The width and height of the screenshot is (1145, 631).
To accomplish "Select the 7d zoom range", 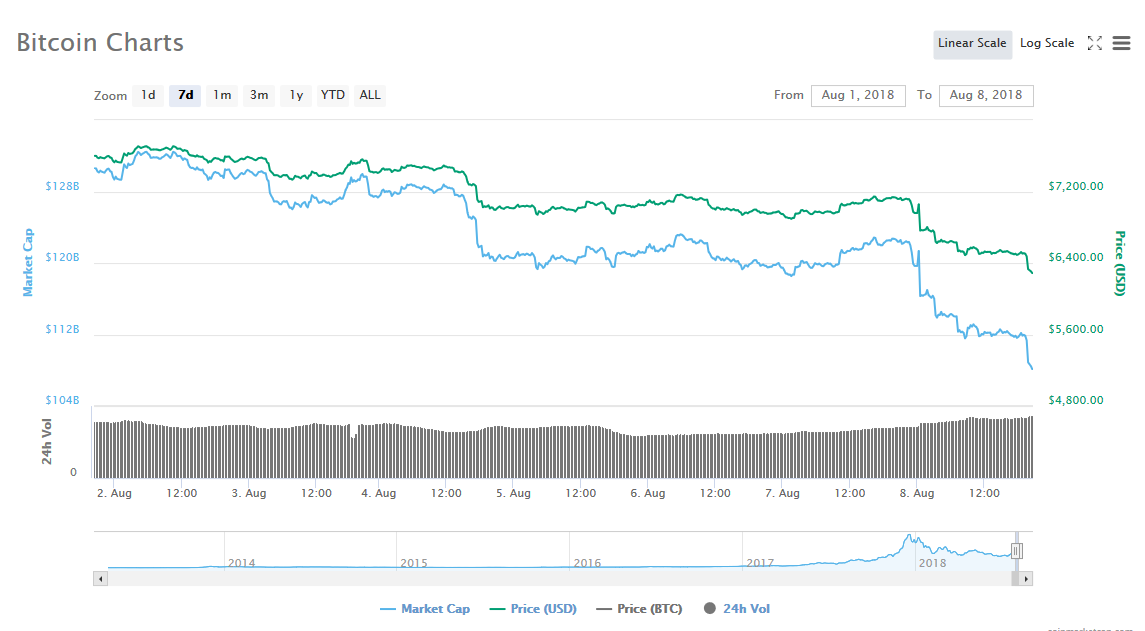I will click(185, 95).
